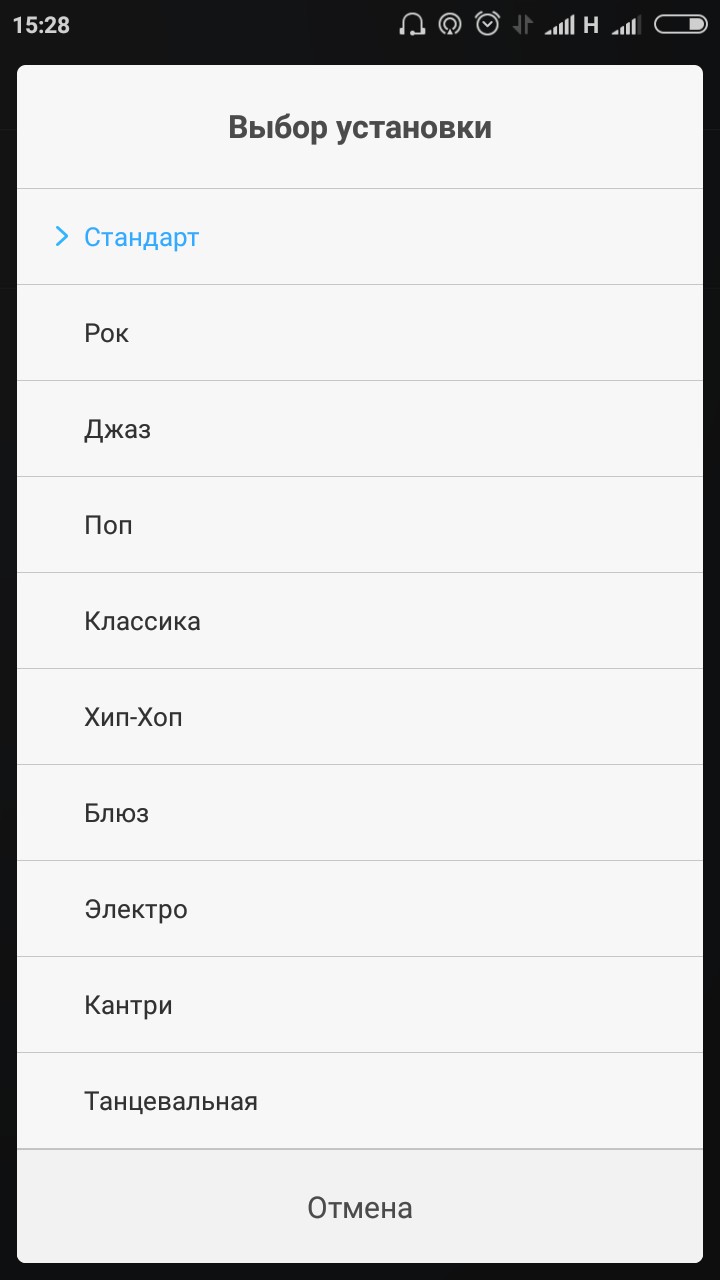Choose the Джаз equalizer preset
The width and height of the screenshot is (720, 1280).
360,429
